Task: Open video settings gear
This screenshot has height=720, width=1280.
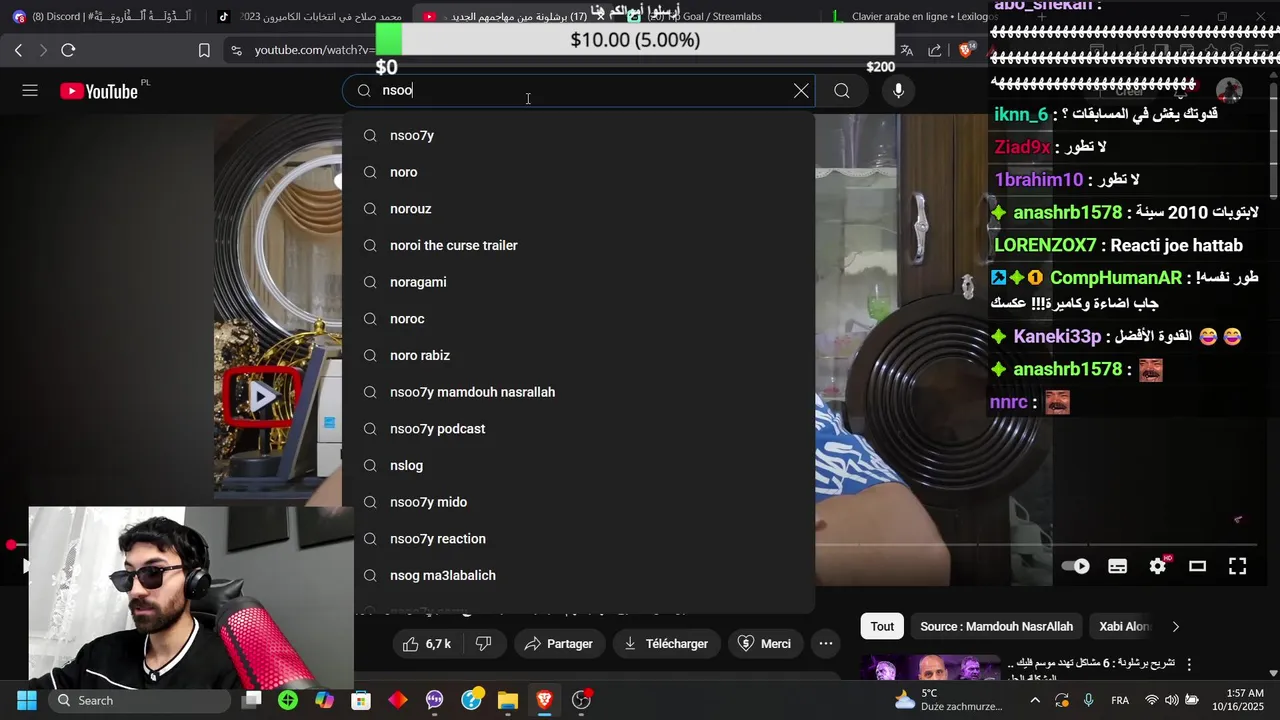Action: pos(1158,566)
